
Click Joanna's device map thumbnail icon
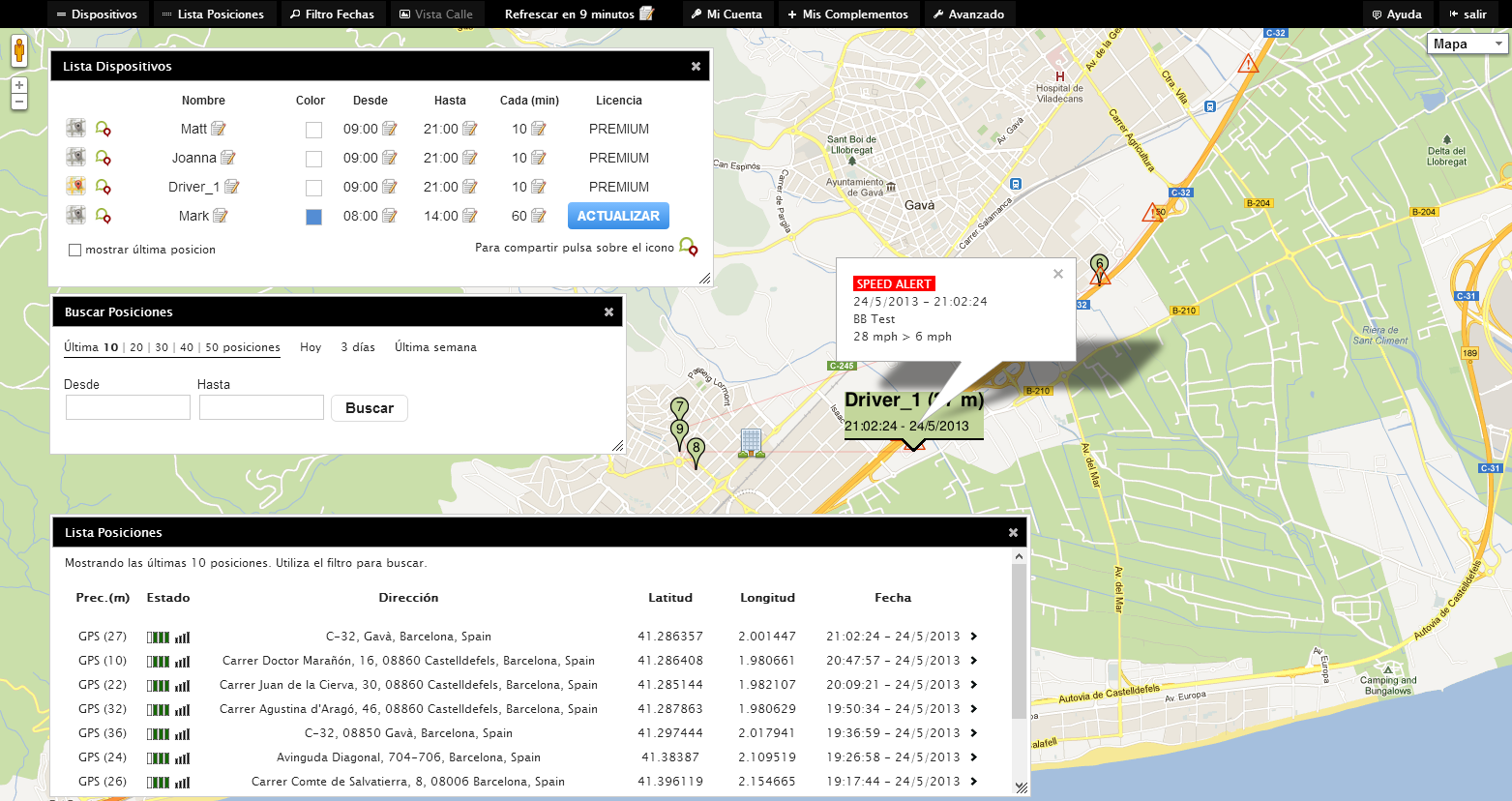75,157
